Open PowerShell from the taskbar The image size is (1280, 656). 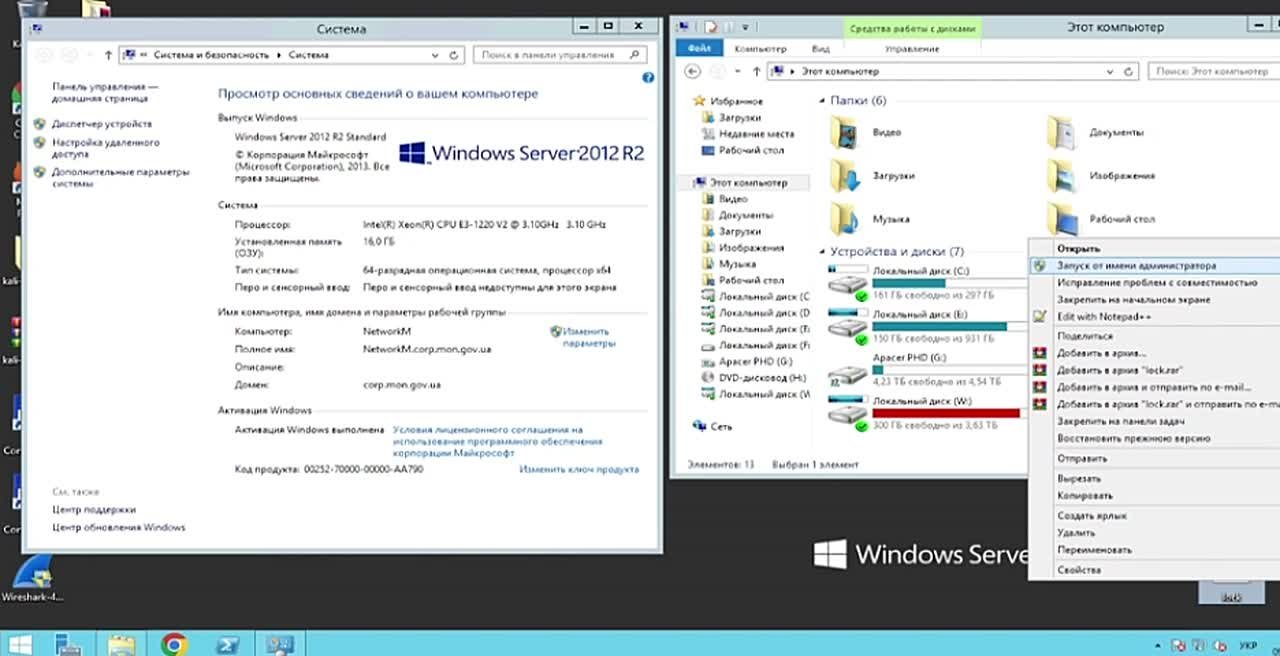(227, 645)
